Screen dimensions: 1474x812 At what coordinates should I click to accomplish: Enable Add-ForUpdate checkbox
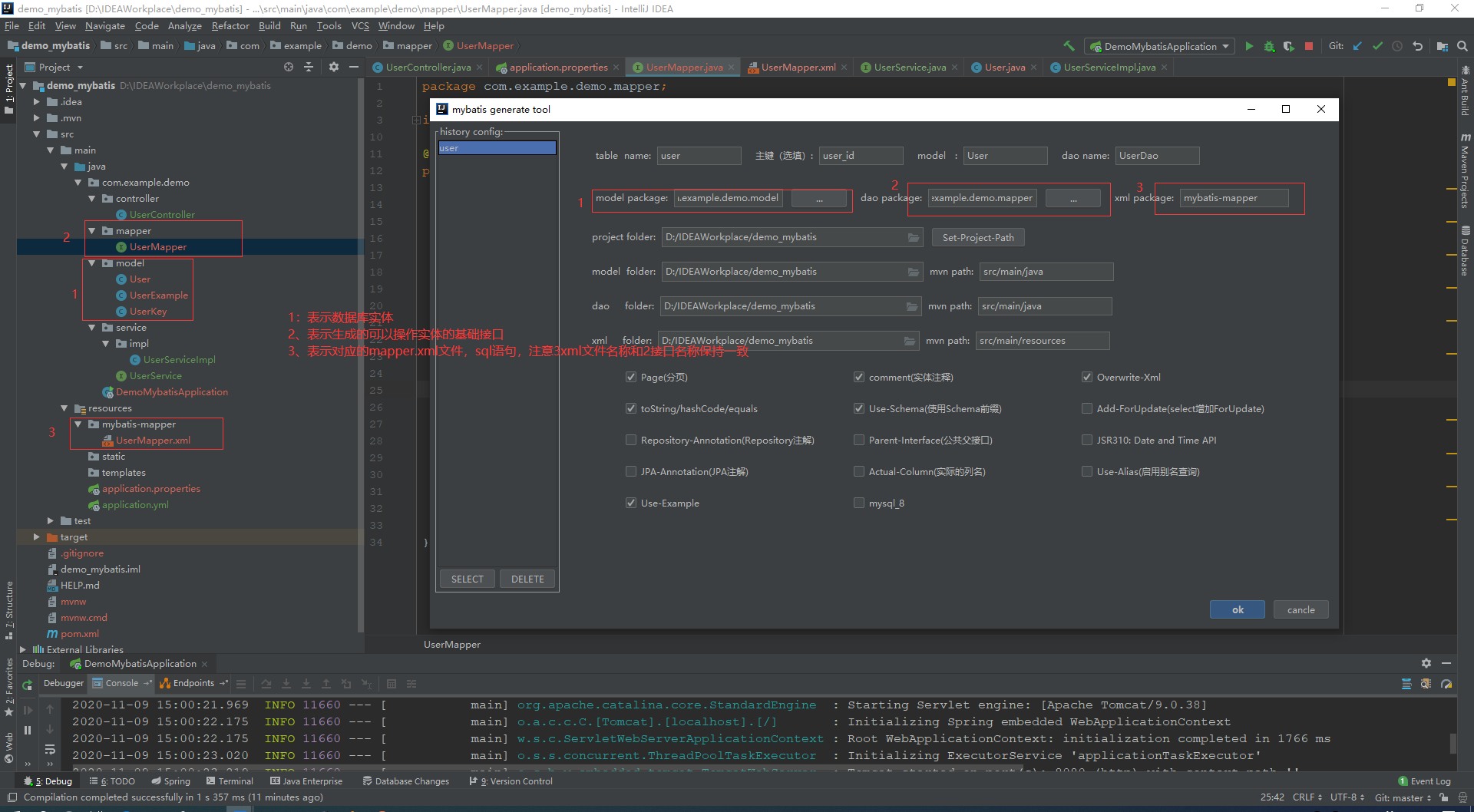pos(1087,408)
